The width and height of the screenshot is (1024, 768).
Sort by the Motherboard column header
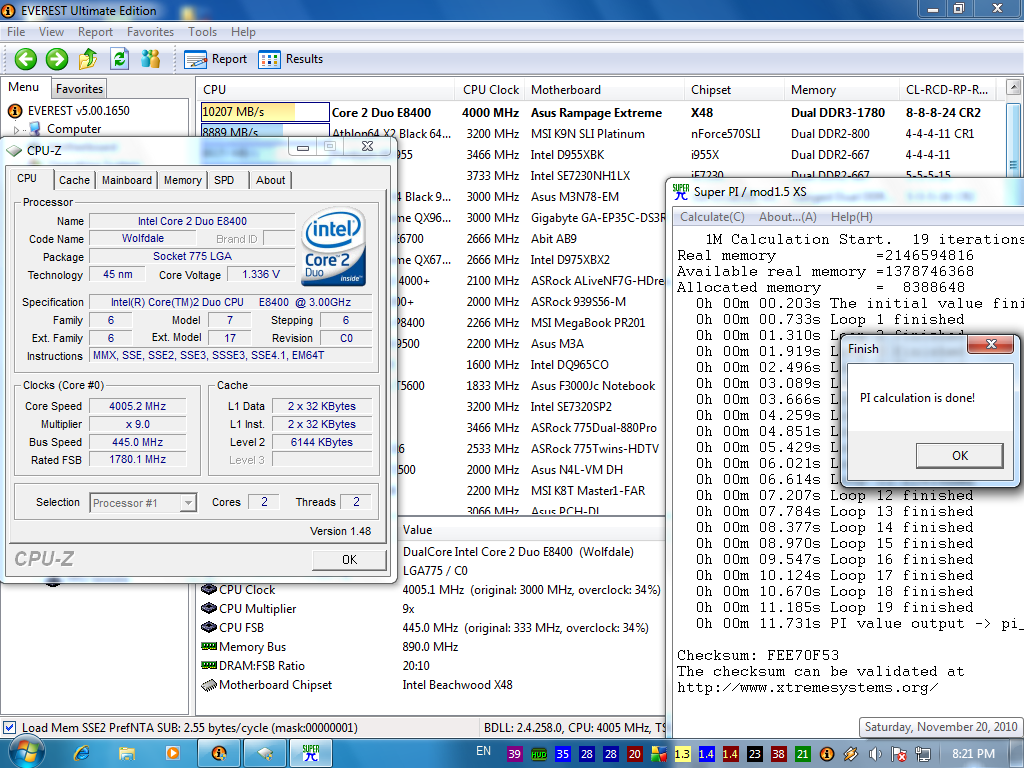tap(605, 90)
